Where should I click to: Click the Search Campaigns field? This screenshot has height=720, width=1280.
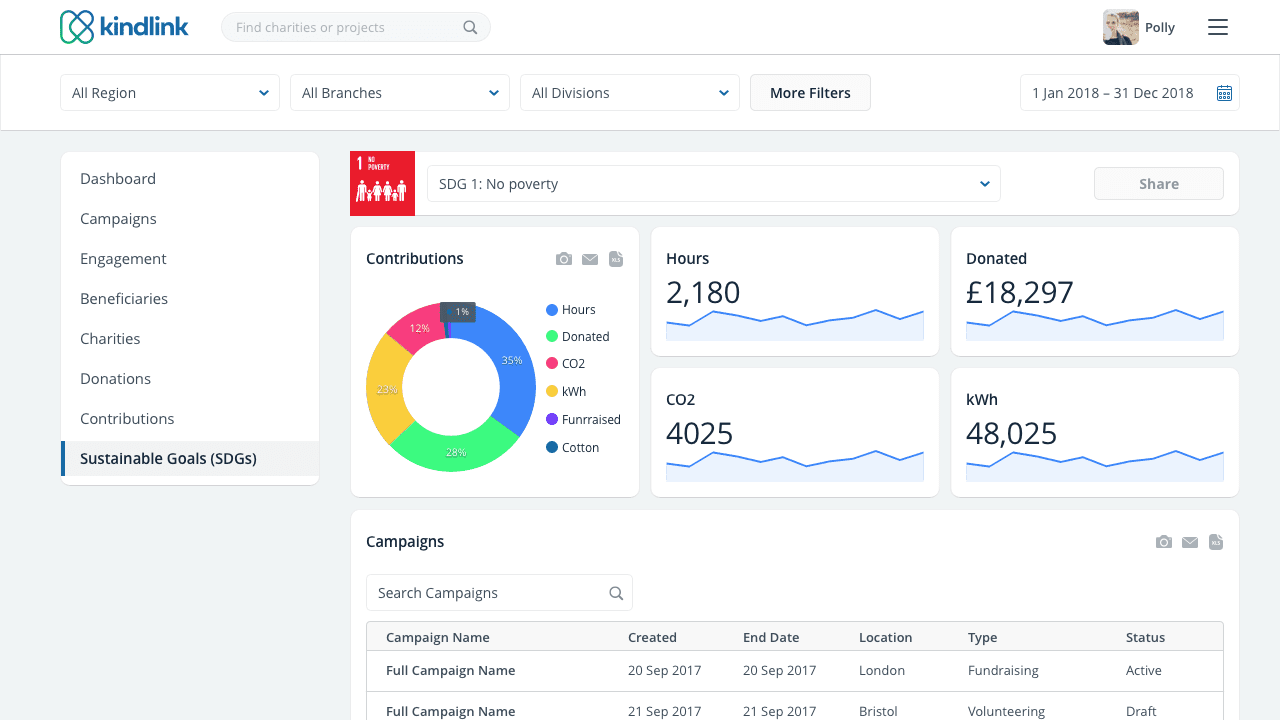[x=490, y=593]
